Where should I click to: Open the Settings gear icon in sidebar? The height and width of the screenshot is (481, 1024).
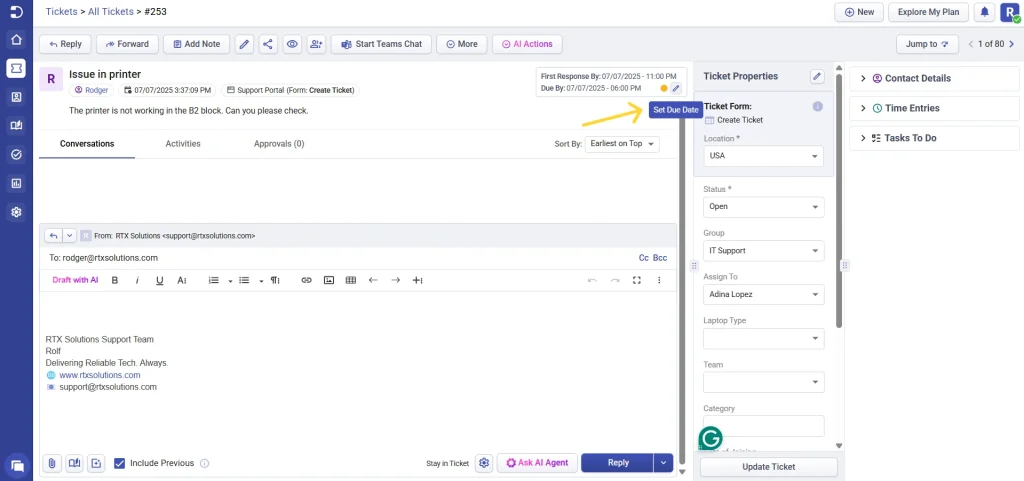pyautogui.click(x=16, y=212)
